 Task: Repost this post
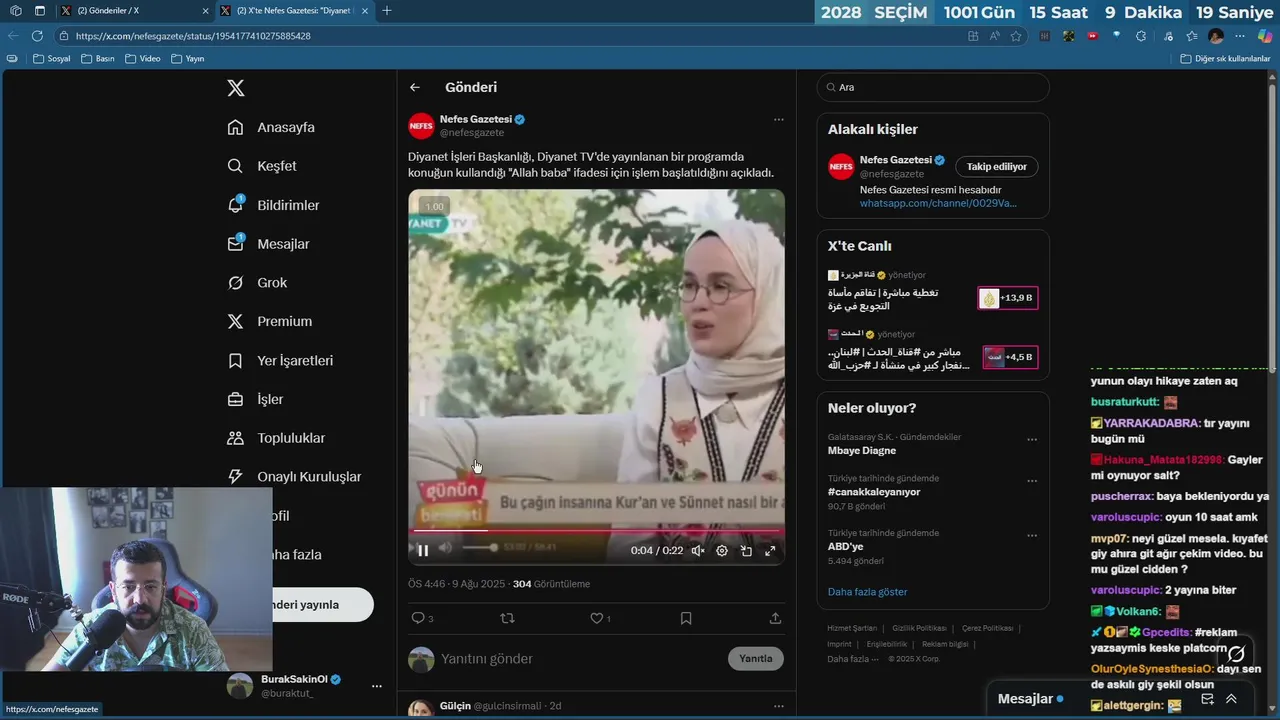pyautogui.click(x=507, y=618)
